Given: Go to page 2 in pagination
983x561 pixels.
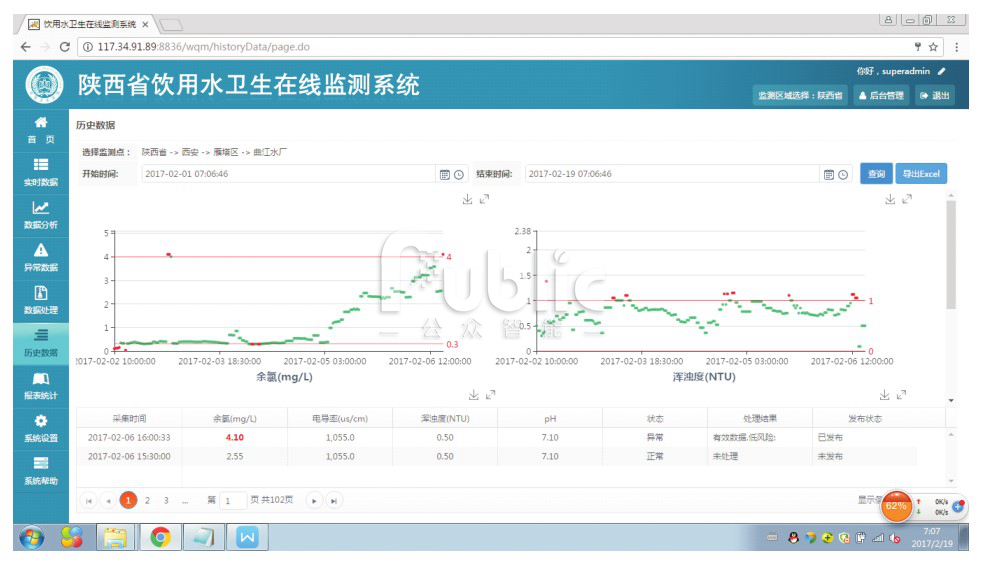Looking at the screenshot, I should (147, 500).
